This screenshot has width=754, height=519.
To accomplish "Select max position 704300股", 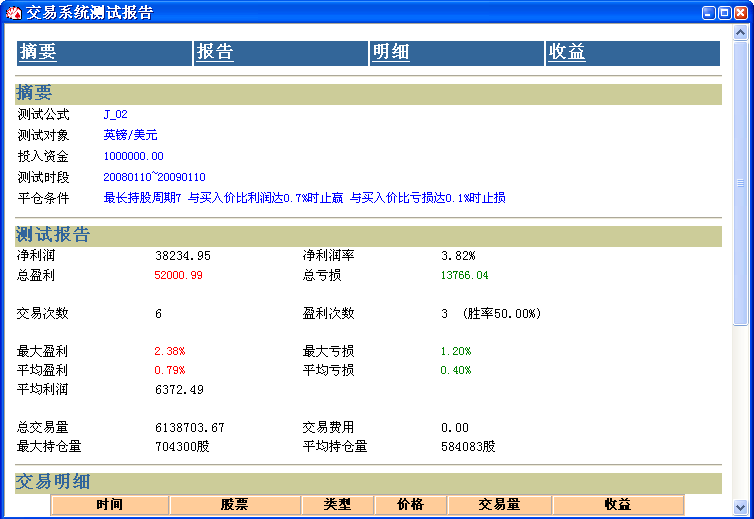I will pyautogui.click(x=182, y=447).
